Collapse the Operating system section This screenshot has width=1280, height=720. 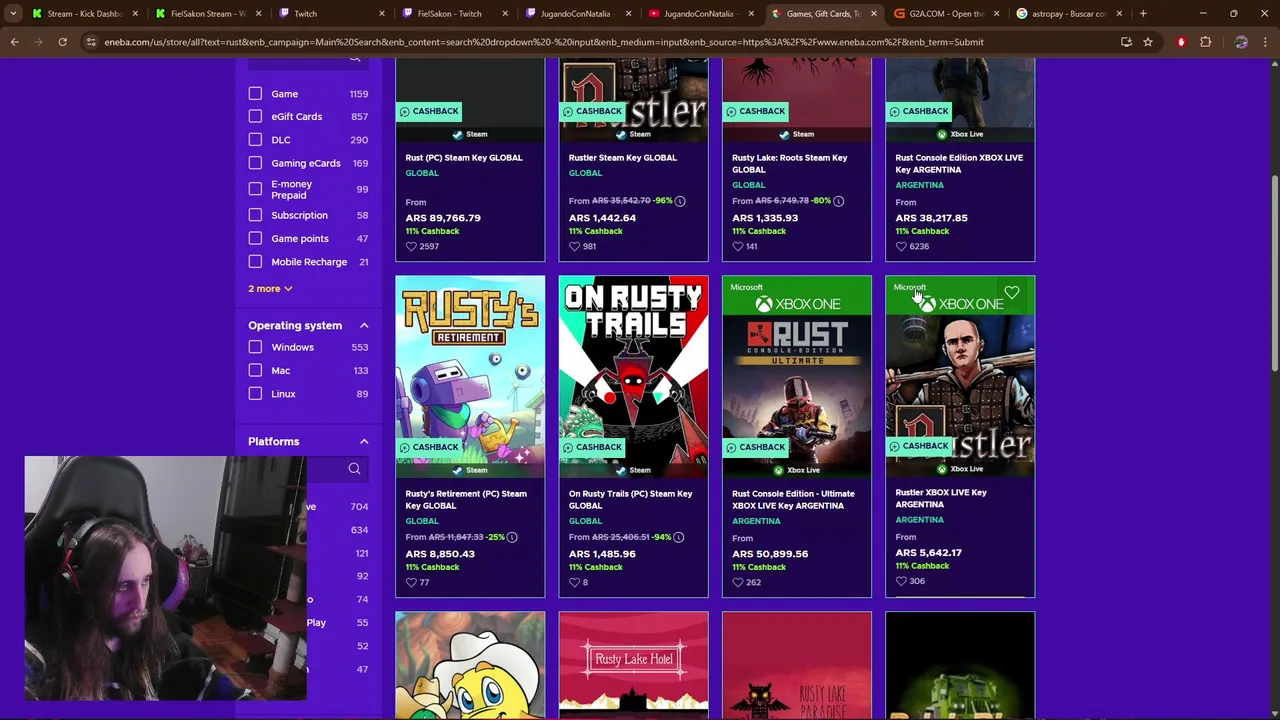tap(364, 325)
